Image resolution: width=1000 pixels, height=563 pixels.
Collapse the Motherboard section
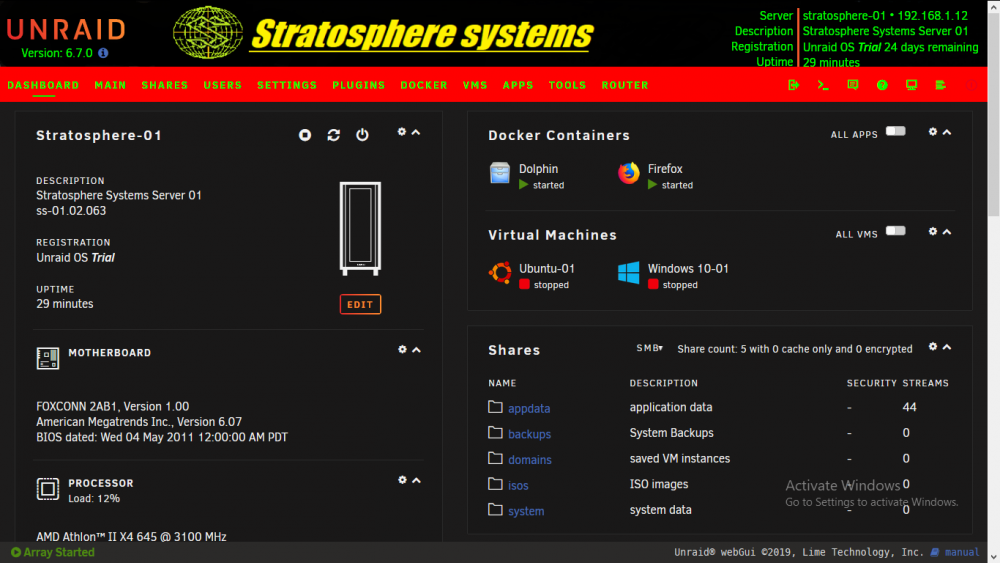[x=416, y=349]
